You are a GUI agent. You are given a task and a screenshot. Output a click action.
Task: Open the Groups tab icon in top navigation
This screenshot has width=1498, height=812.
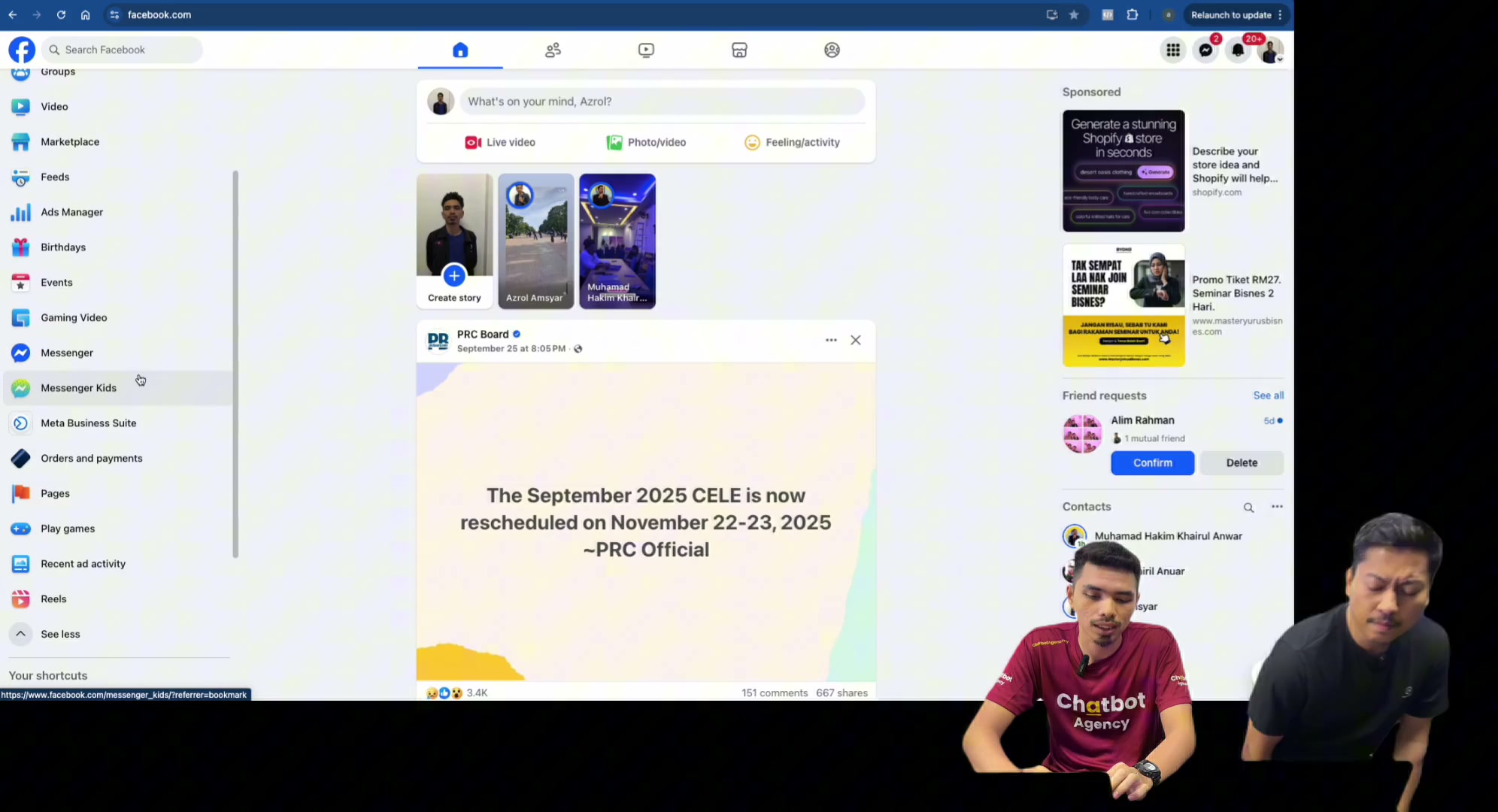pos(832,50)
